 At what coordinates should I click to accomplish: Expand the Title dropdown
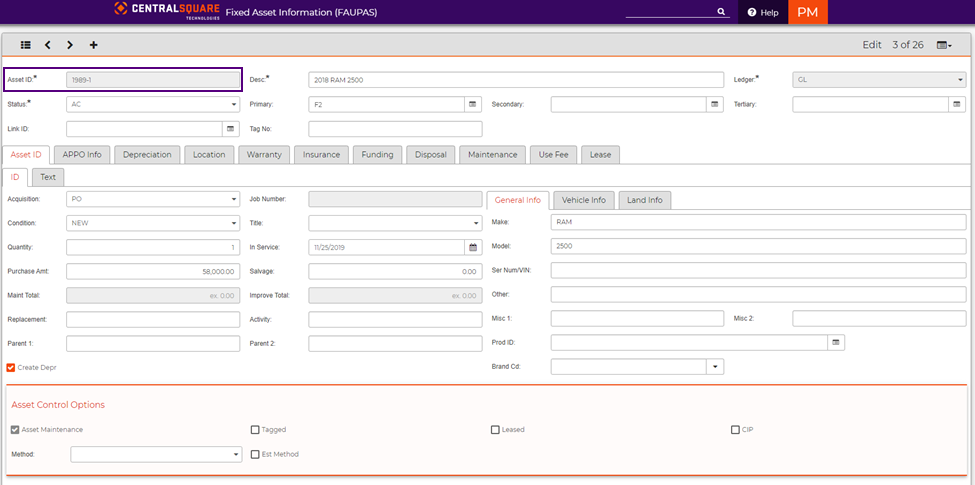pyautogui.click(x=476, y=223)
